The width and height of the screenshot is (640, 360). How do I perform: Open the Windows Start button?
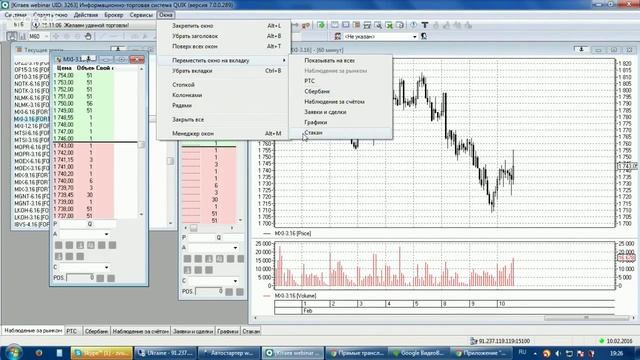(13, 352)
